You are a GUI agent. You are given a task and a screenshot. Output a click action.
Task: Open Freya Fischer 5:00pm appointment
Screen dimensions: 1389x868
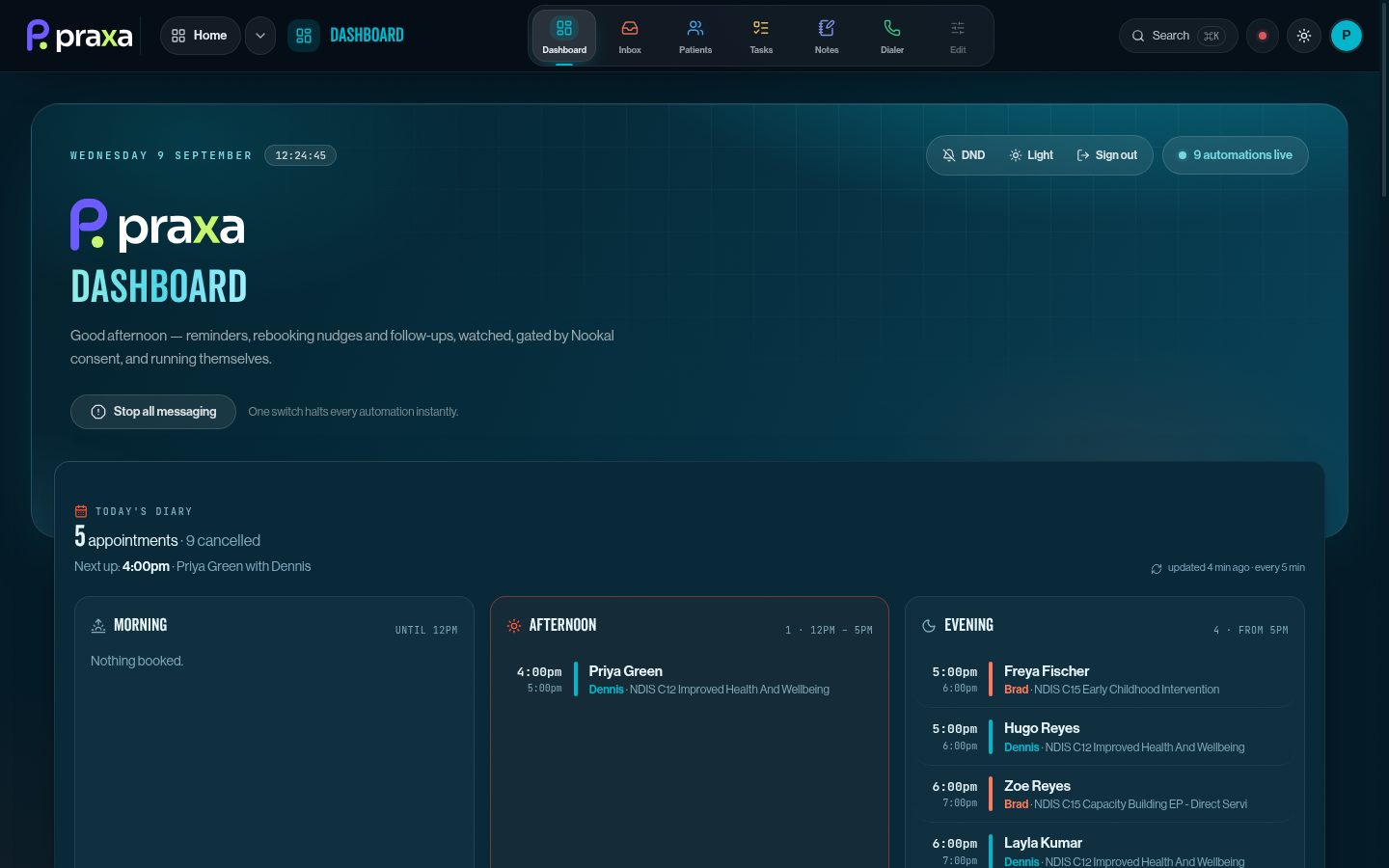pos(1104,680)
